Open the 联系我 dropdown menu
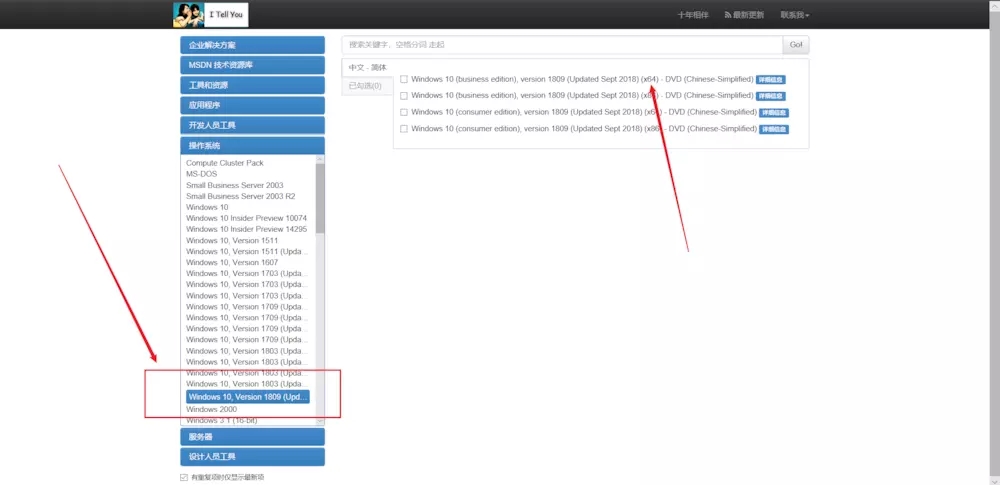 [795, 15]
